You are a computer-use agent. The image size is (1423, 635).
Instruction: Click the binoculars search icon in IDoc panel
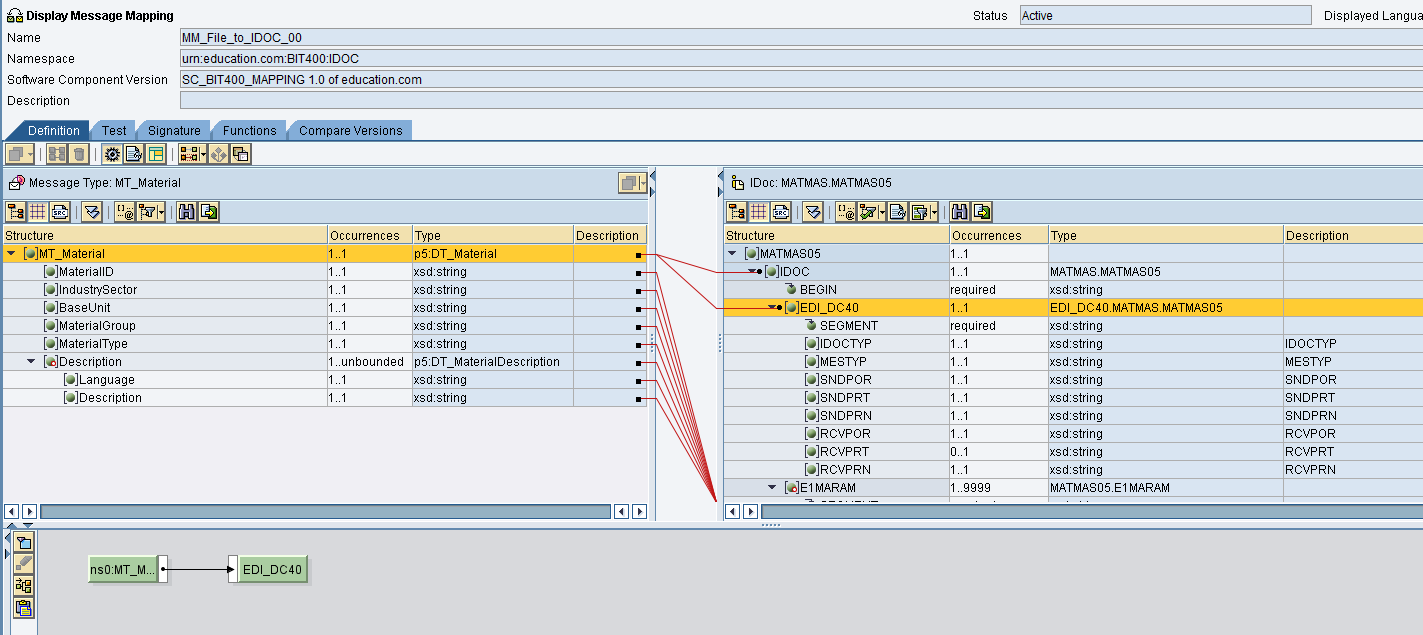click(x=959, y=212)
